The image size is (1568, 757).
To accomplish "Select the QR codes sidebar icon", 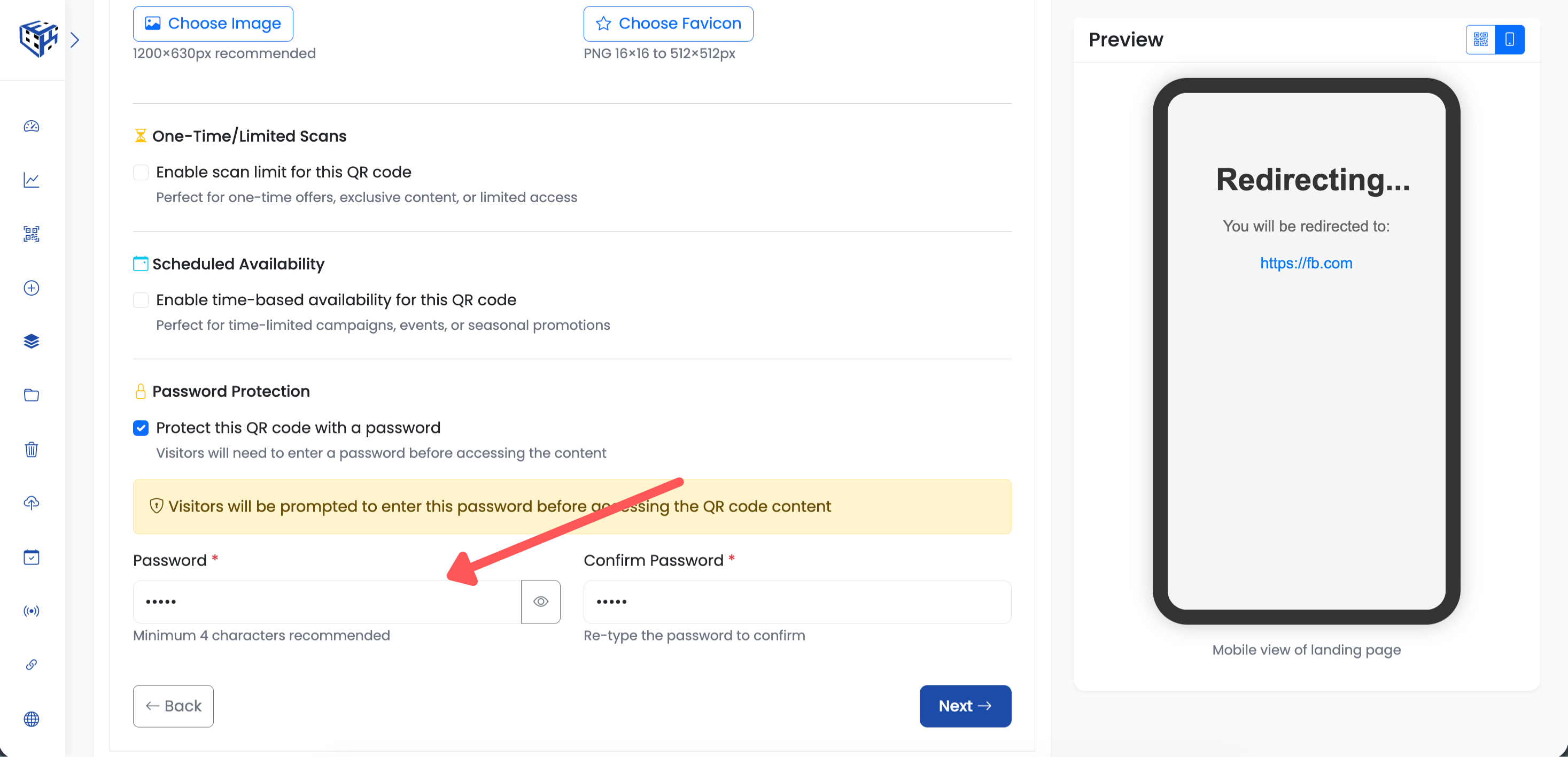I will (30, 234).
